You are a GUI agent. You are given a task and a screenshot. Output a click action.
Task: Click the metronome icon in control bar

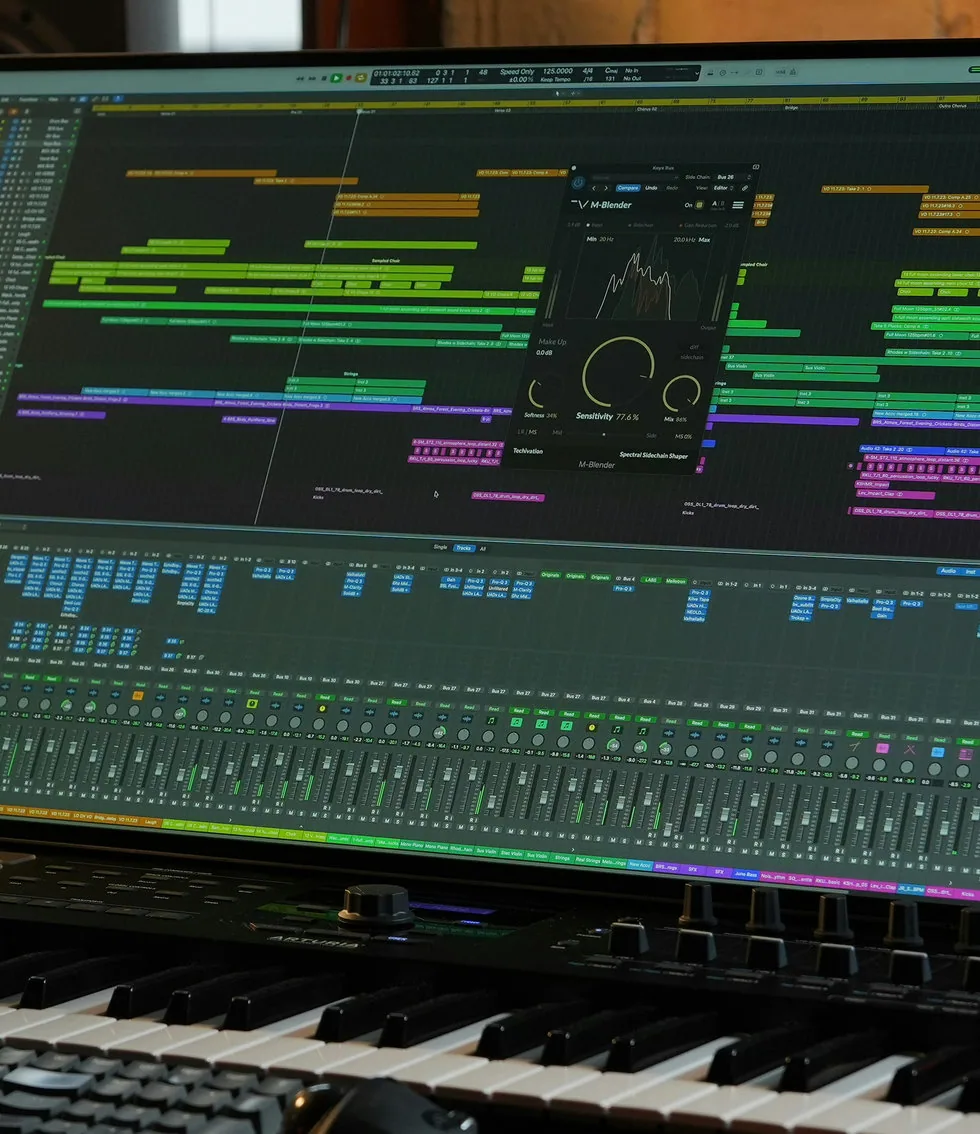792,72
